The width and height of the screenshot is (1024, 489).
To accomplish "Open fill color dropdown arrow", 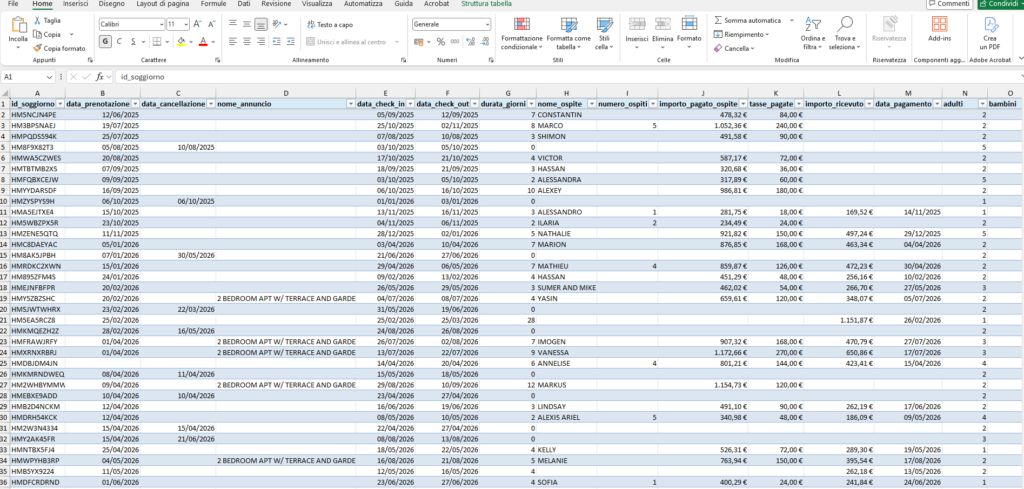I will tap(191, 42).
